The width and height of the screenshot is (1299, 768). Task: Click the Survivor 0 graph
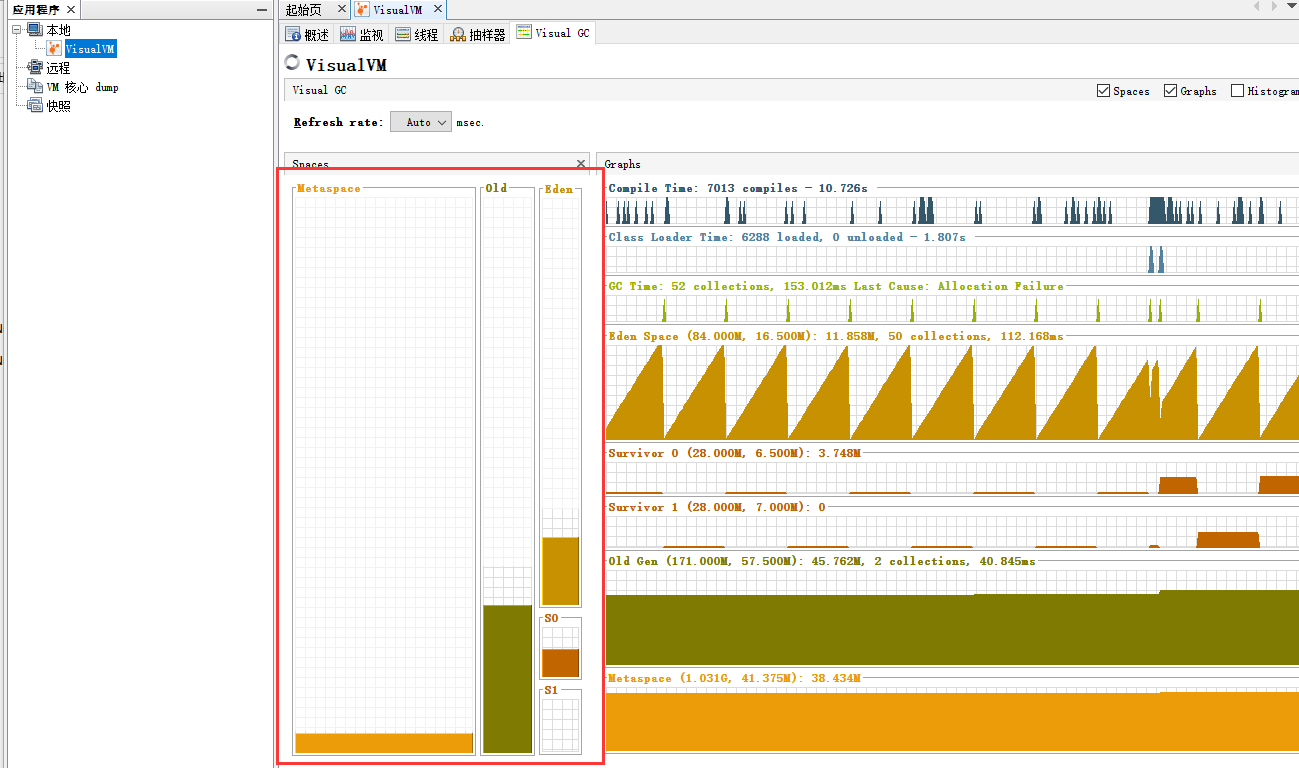pyautogui.click(x=952, y=478)
